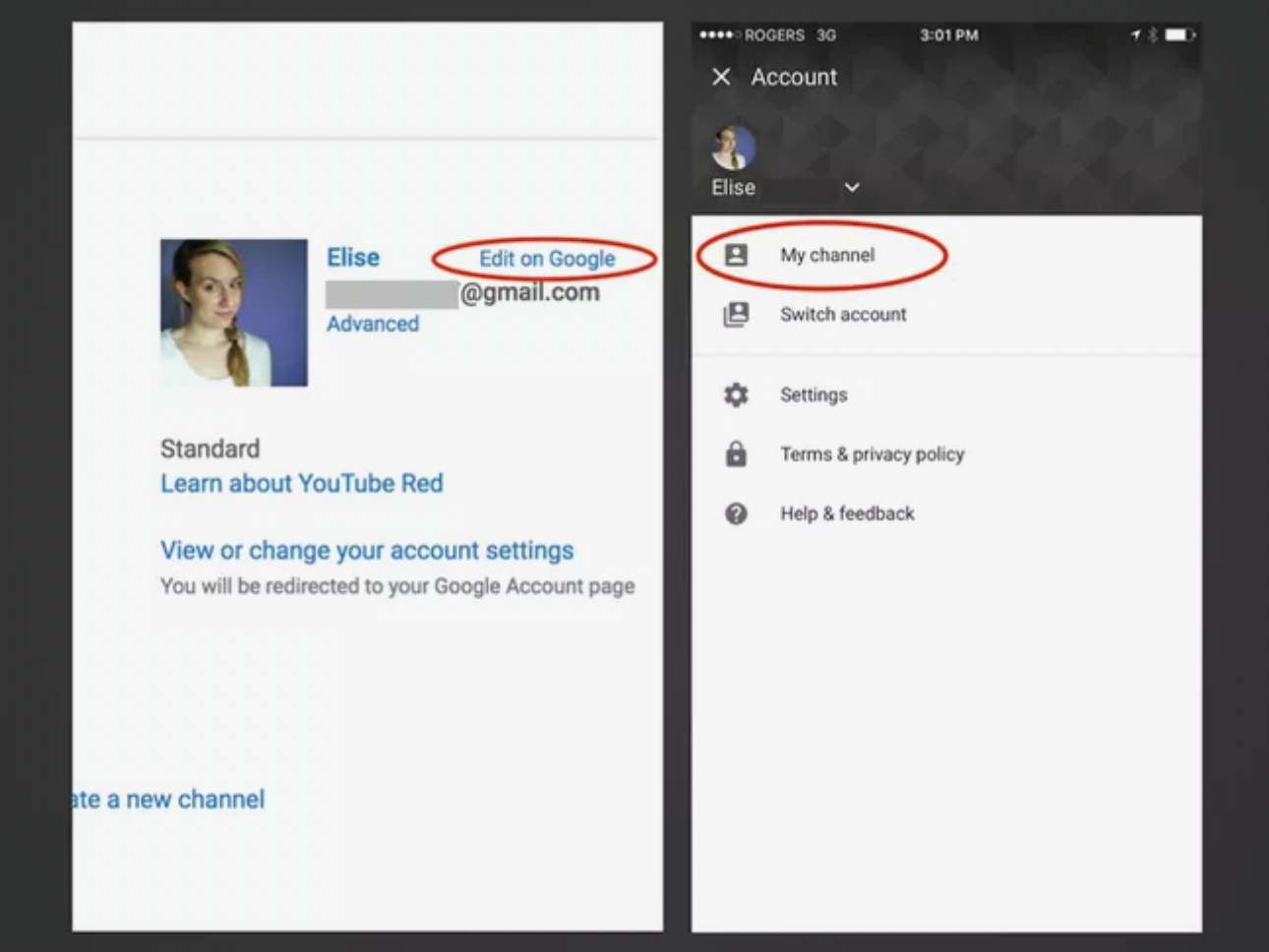Open the Advanced account link
The image size is (1269, 952).
point(373,324)
